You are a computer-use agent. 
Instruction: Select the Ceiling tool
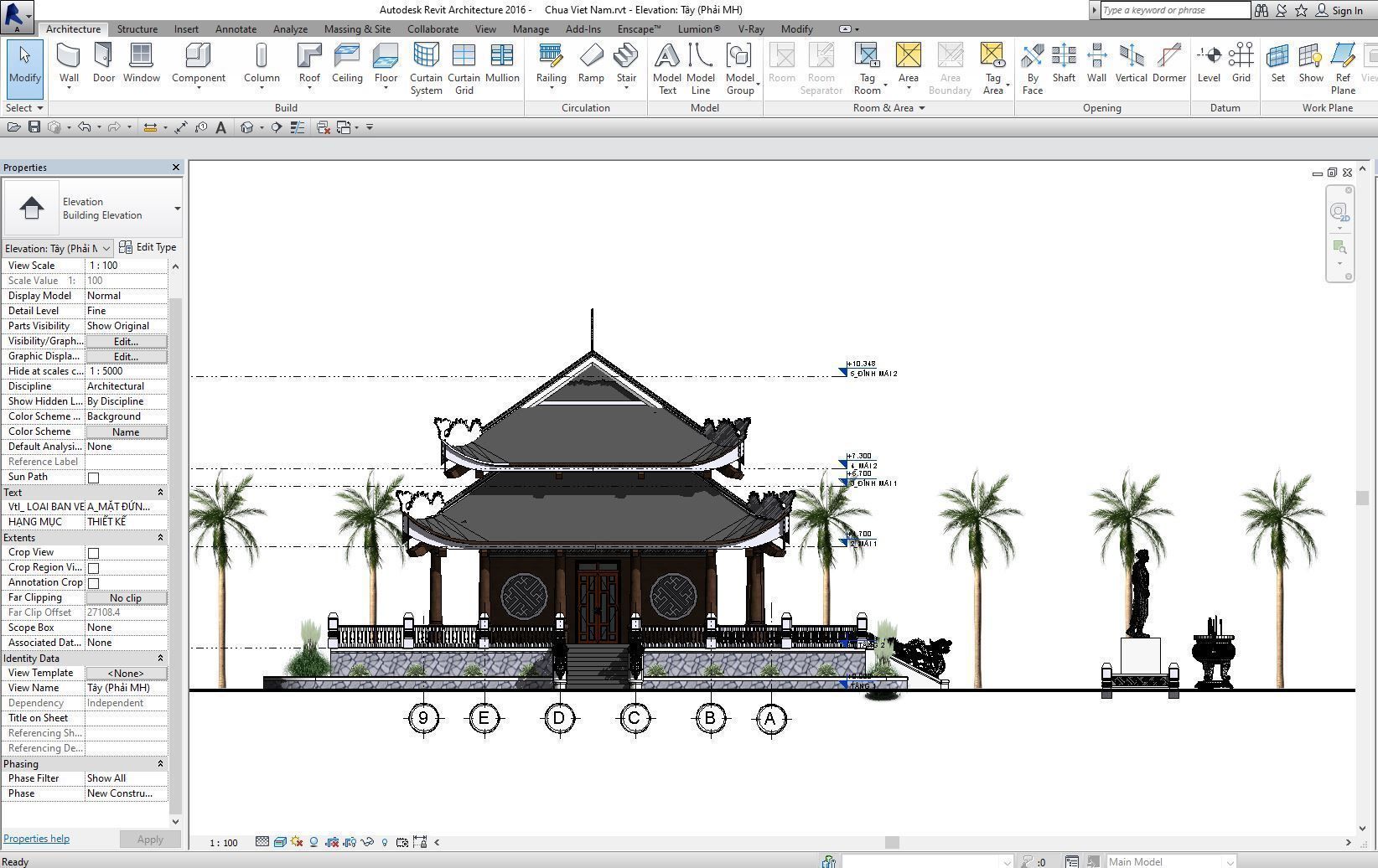347,65
